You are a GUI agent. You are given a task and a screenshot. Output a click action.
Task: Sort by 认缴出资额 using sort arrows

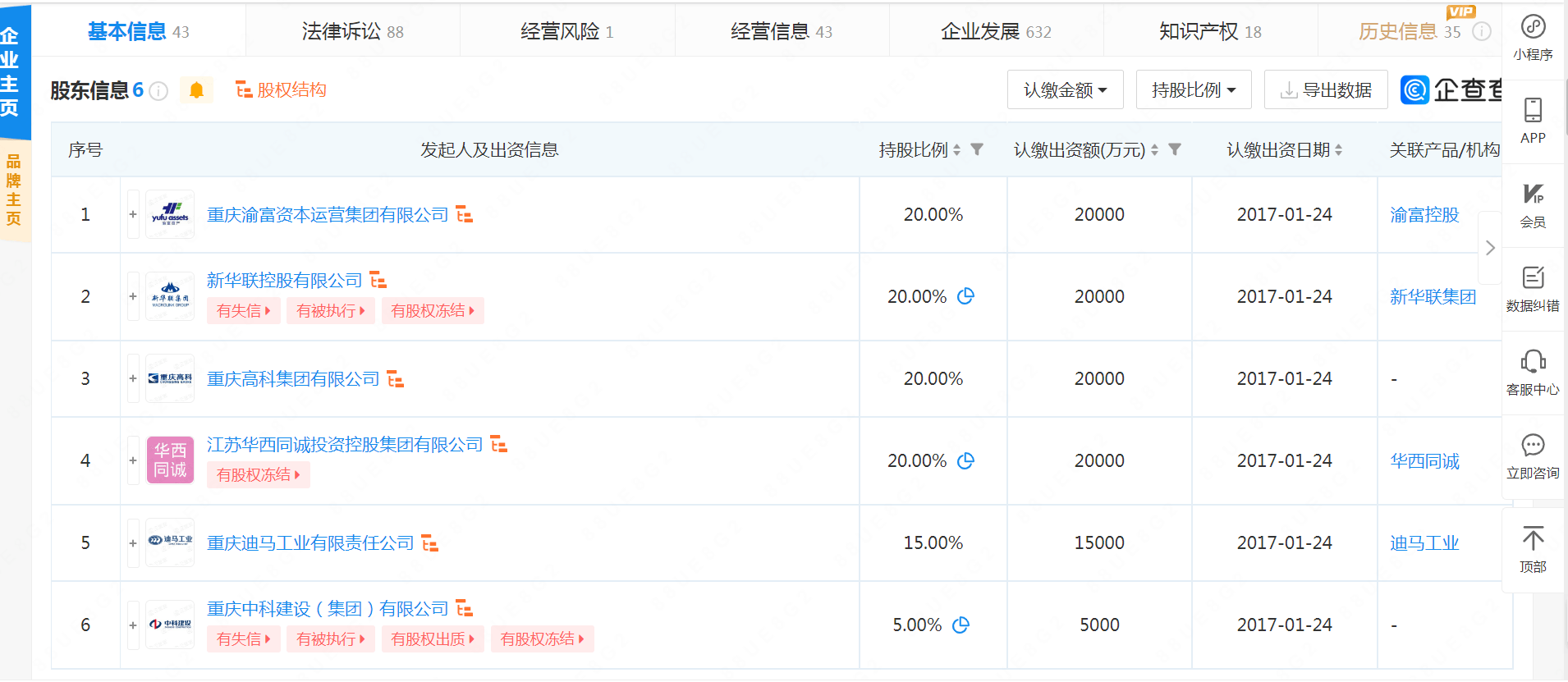[1154, 150]
